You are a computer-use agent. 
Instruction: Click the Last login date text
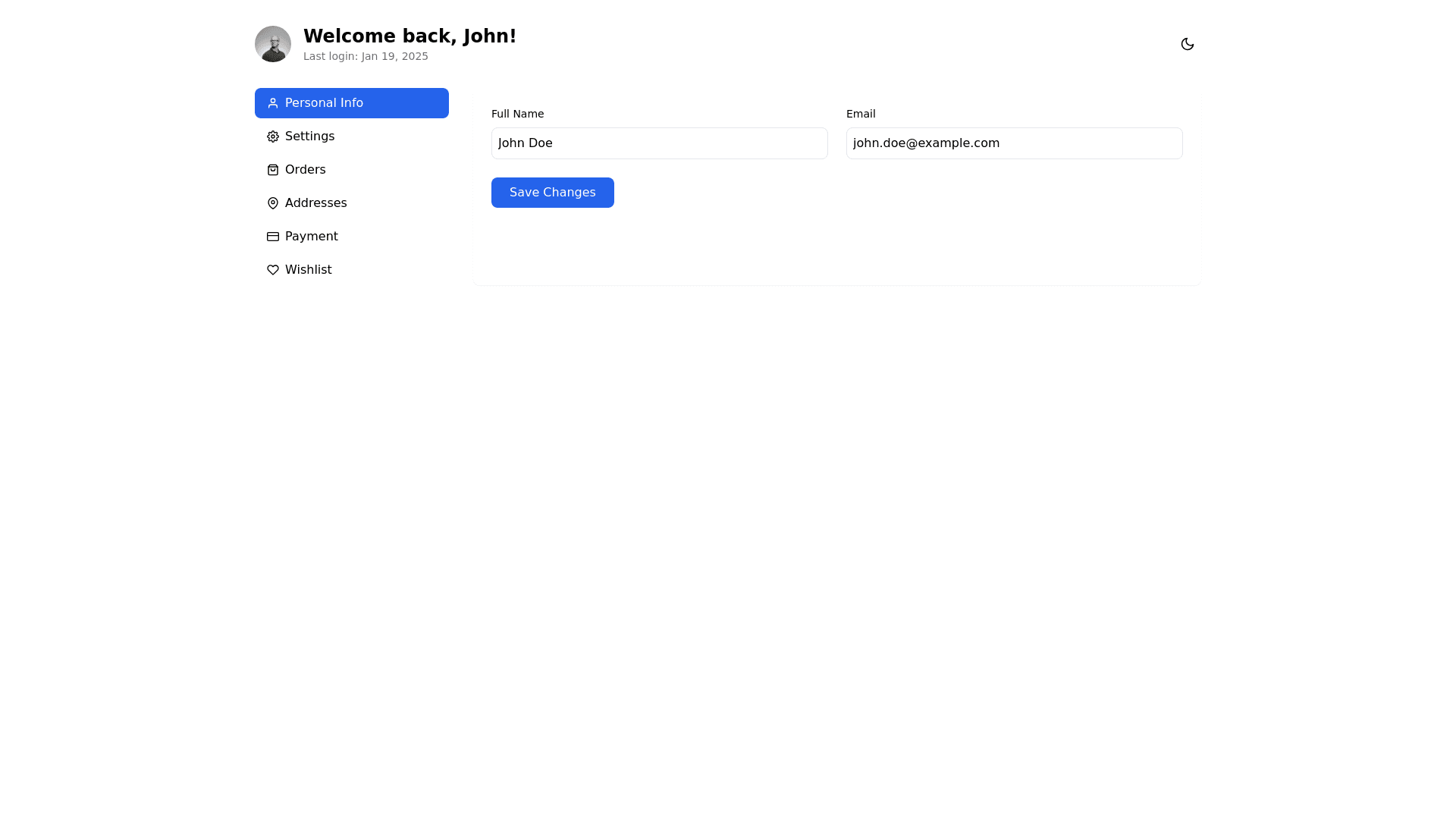click(366, 56)
